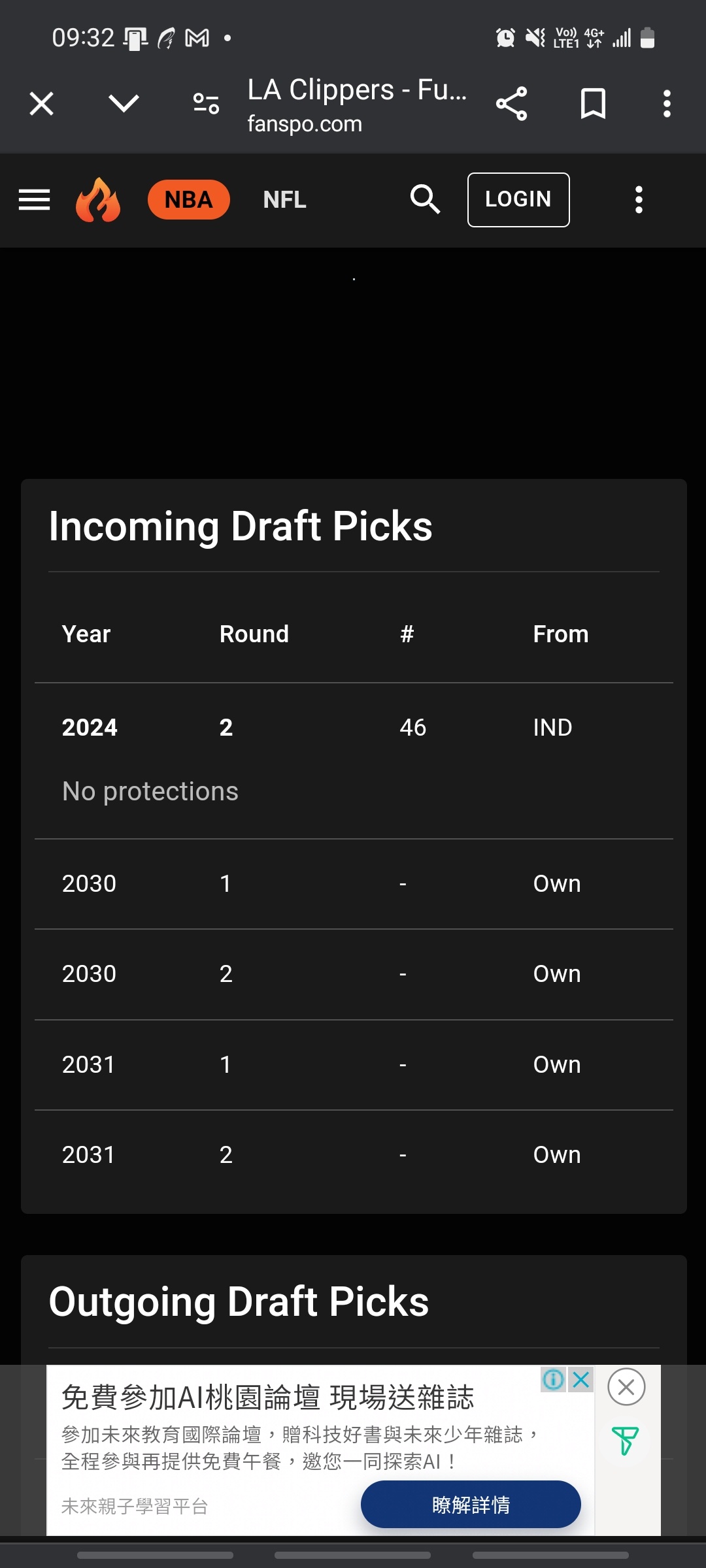Dismiss the banner with circled X
This screenshot has height=1568, width=706.
pos(626,1387)
